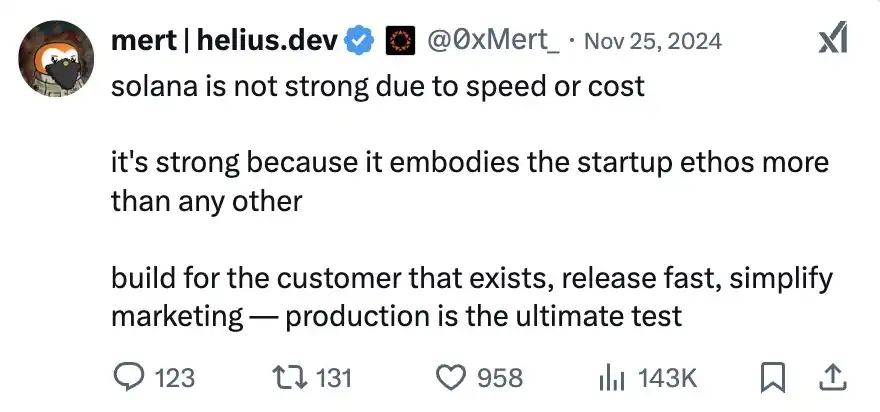Like the post with the heart icon
This screenshot has width=880, height=412.
pos(453,376)
